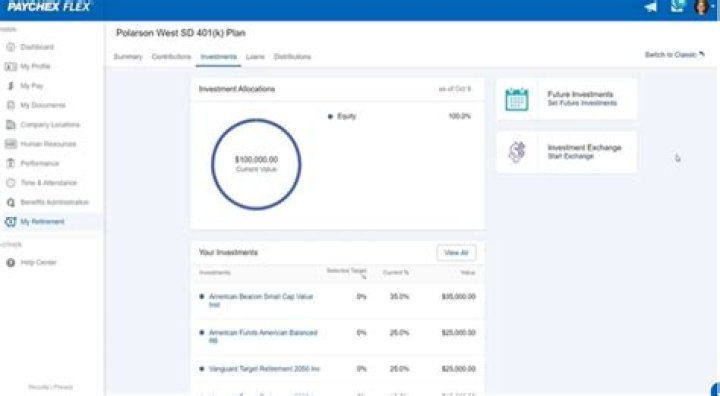Image resolution: width=720 pixels, height=396 pixels.
Task: Open Time & Attendance in the sidebar
Action: [48, 183]
